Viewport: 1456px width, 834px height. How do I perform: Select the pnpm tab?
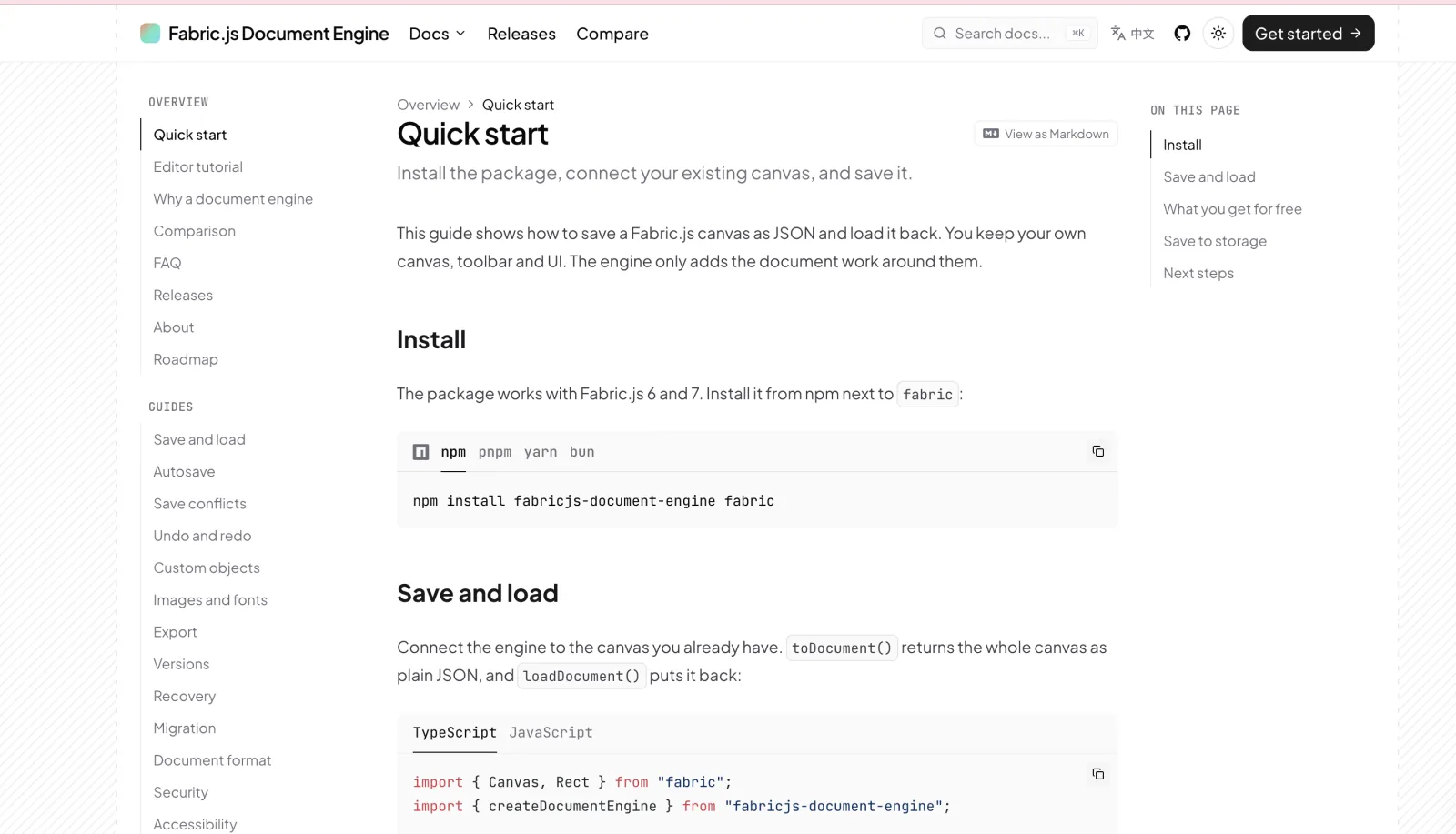pyautogui.click(x=495, y=452)
